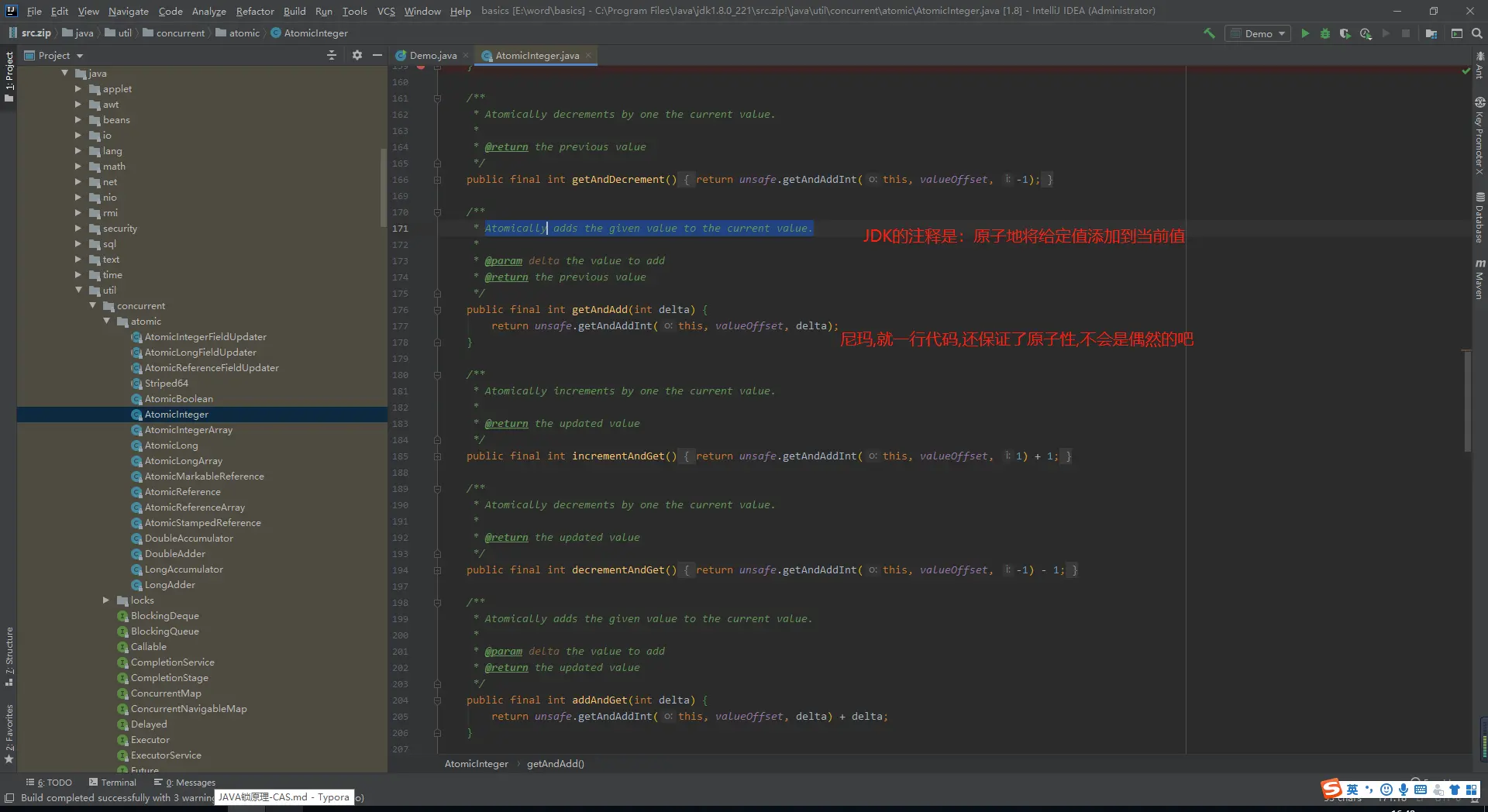Screen dimensions: 1488x812
Task: Expand folded getAndDecrement method body
Action: point(438,179)
